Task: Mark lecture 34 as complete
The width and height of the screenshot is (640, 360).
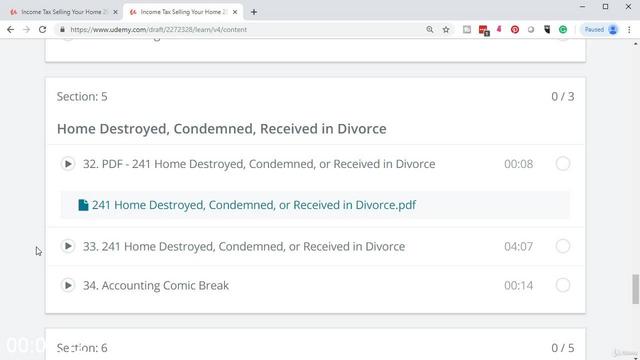Action: tap(562, 285)
